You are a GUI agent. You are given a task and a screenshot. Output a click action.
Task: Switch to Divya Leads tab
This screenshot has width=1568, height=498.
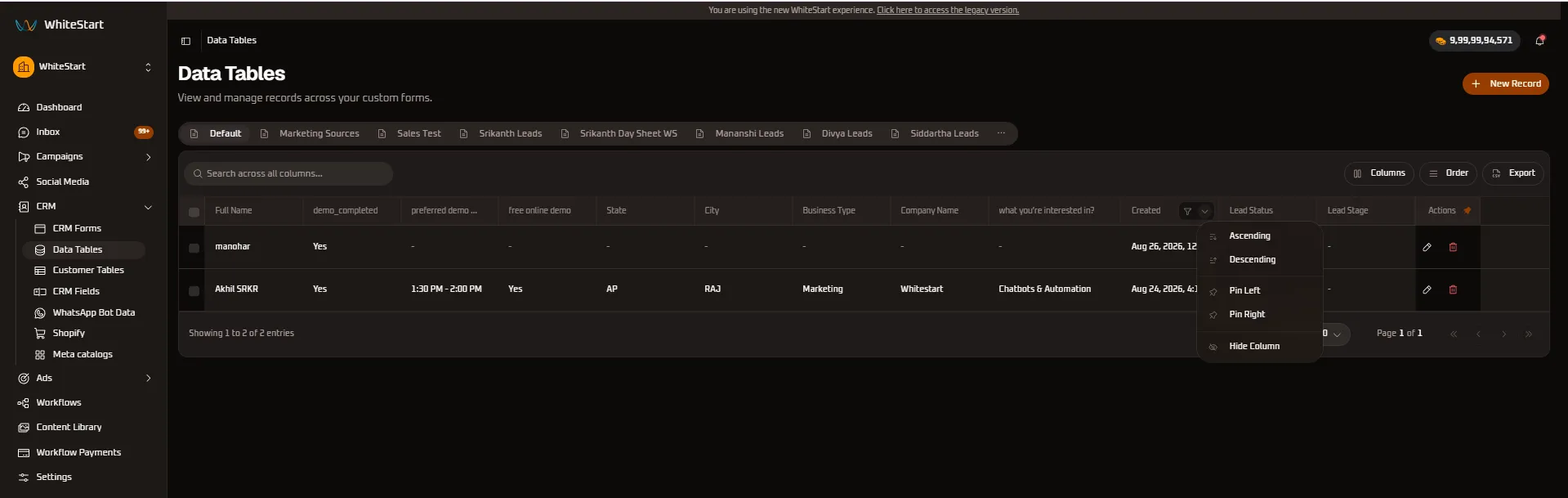[x=838, y=133]
